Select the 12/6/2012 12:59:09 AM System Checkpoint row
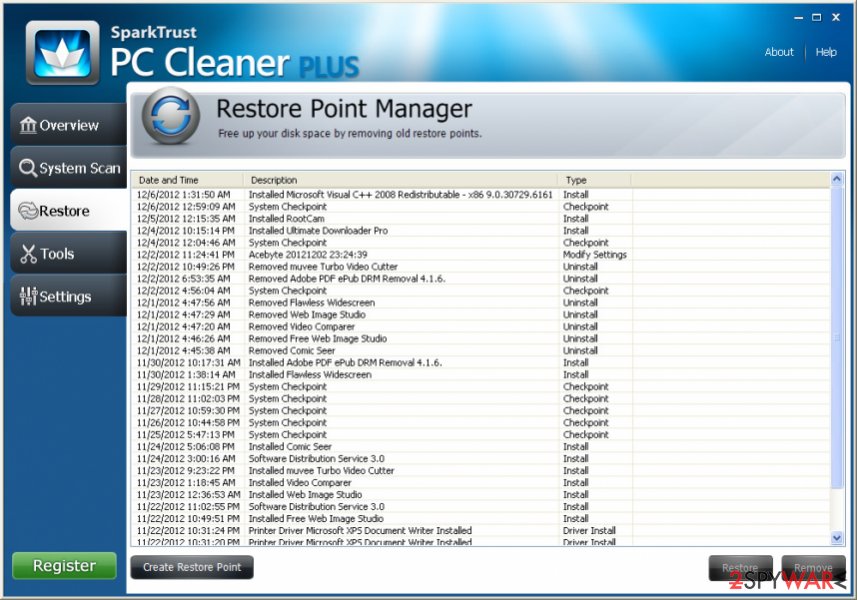Image resolution: width=858 pixels, height=600 pixels. click(480, 206)
